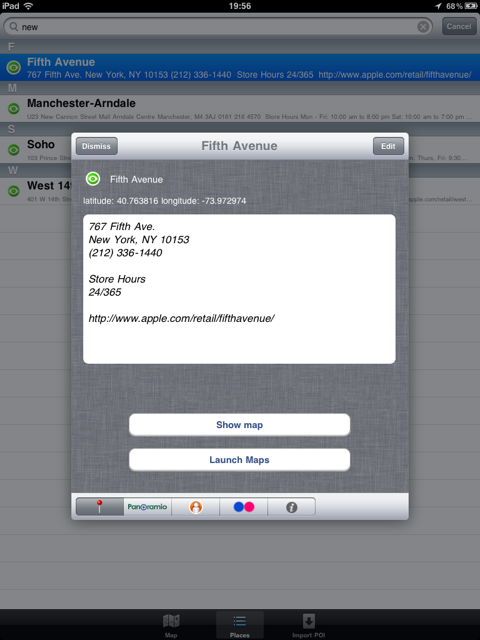Dismiss the Fifth Avenue details popup
This screenshot has height=640, width=480.
[x=97, y=146]
